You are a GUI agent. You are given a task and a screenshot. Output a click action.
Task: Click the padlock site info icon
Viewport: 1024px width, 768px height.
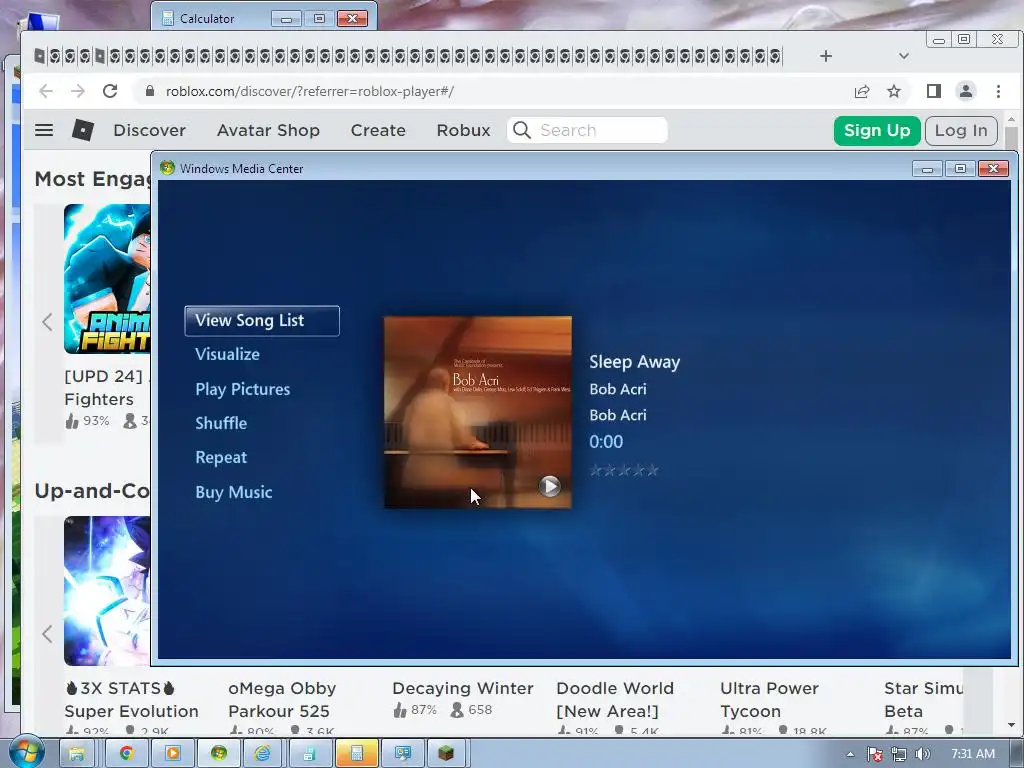pos(150,91)
